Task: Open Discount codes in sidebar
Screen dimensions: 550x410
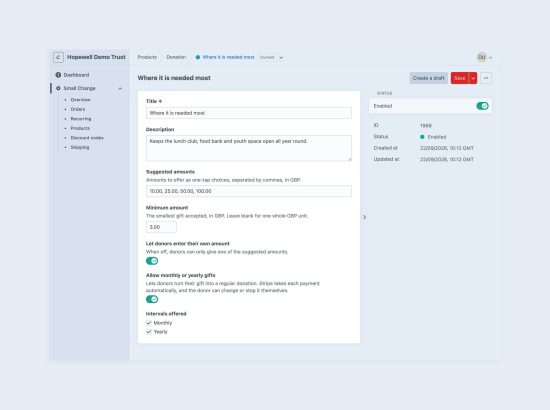Action: [x=87, y=138]
